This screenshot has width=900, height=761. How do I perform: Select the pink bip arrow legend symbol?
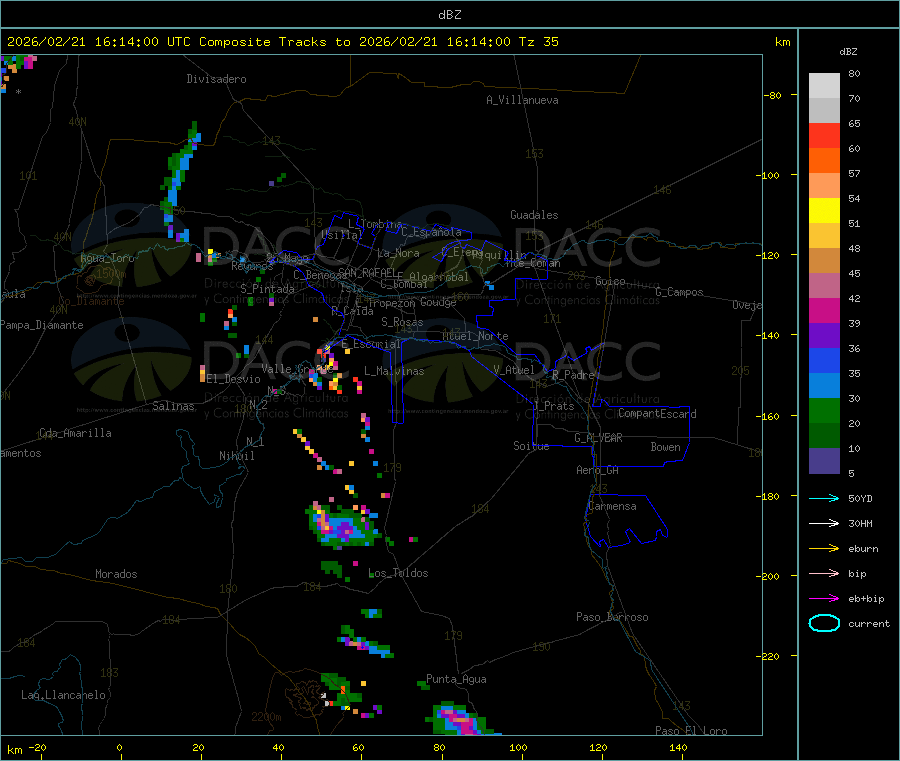824,573
